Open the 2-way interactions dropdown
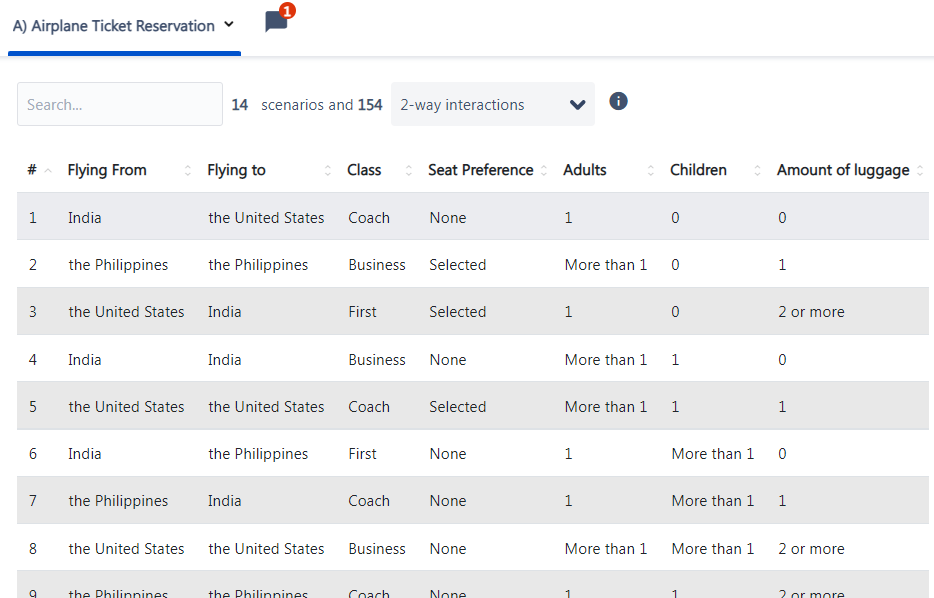Screen dimensions: 934x598 493,104
